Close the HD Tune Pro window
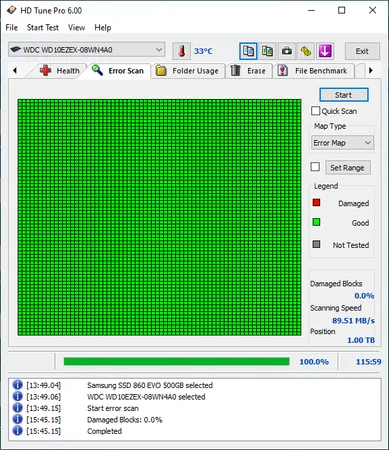Image resolution: width=389 pixels, height=450 pixels. pos(372,10)
